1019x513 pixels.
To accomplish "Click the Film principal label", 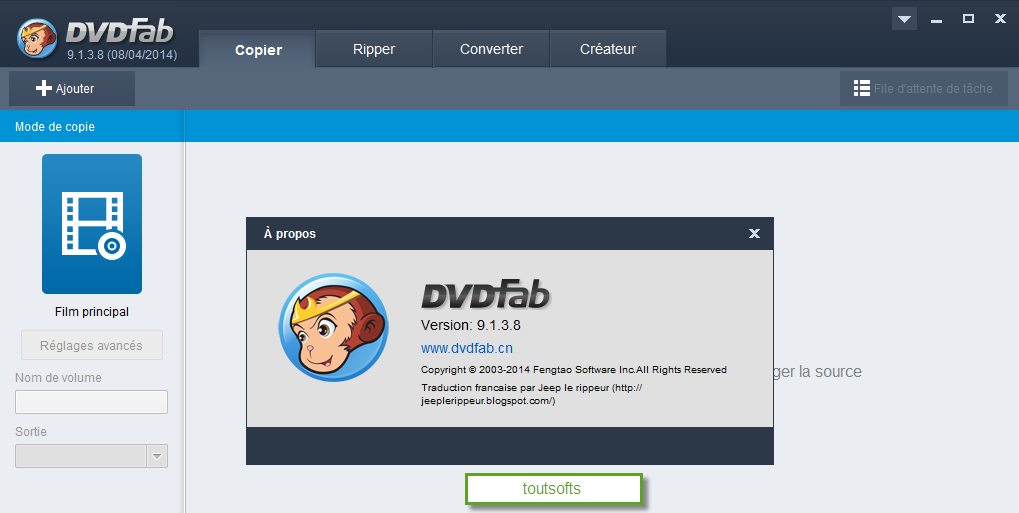I will coord(92,311).
